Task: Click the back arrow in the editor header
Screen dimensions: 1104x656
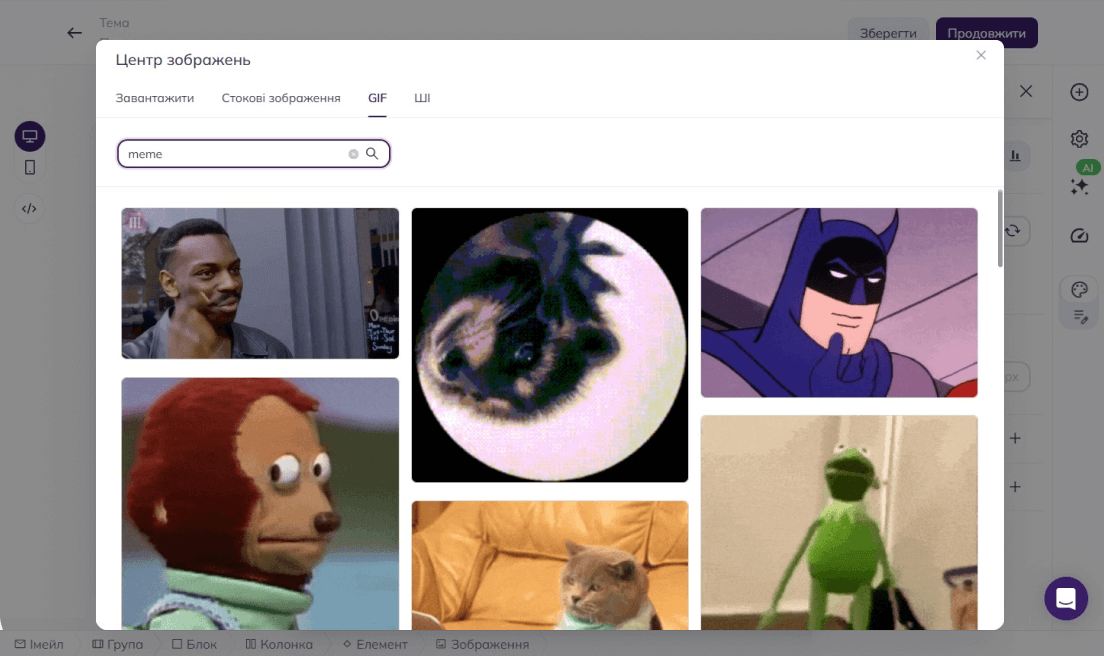Action: click(75, 33)
